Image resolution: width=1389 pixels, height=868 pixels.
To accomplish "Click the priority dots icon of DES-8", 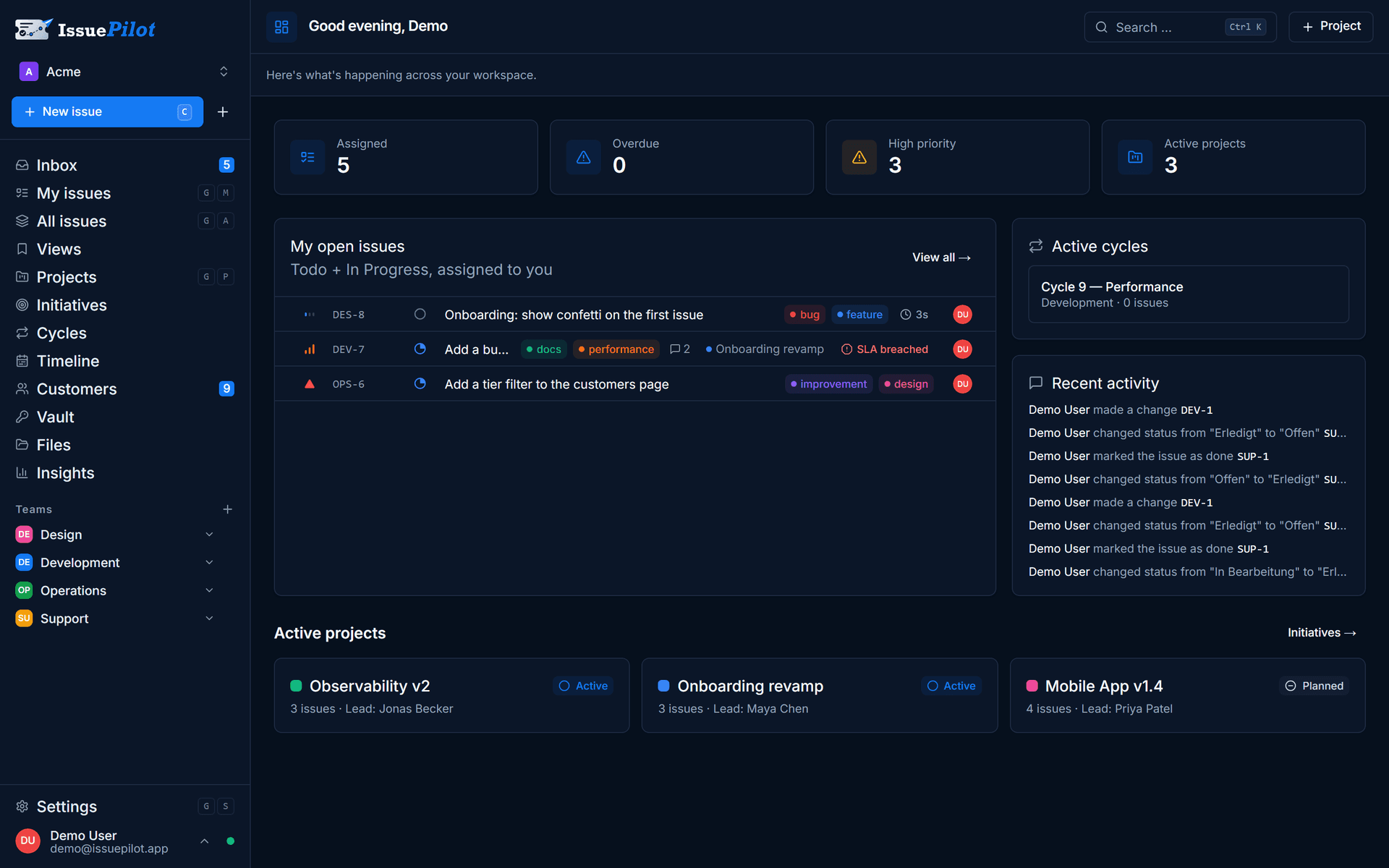I will pyautogui.click(x=310, y=314).
